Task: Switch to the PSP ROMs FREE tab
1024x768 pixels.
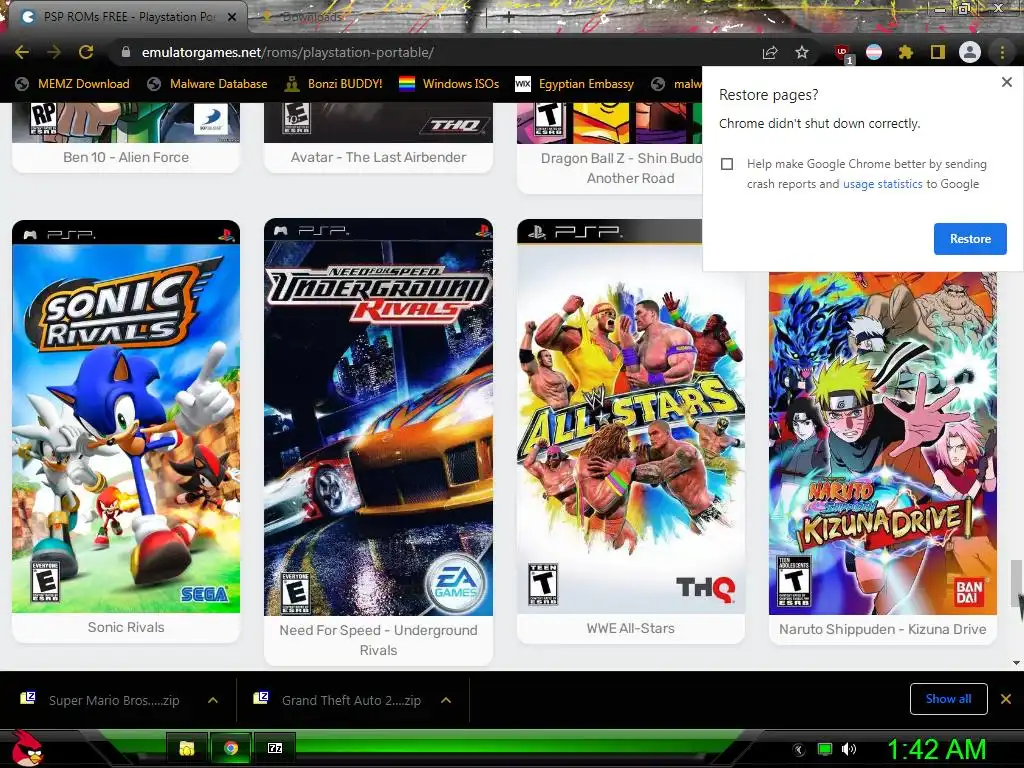Action: pos(127,17)
